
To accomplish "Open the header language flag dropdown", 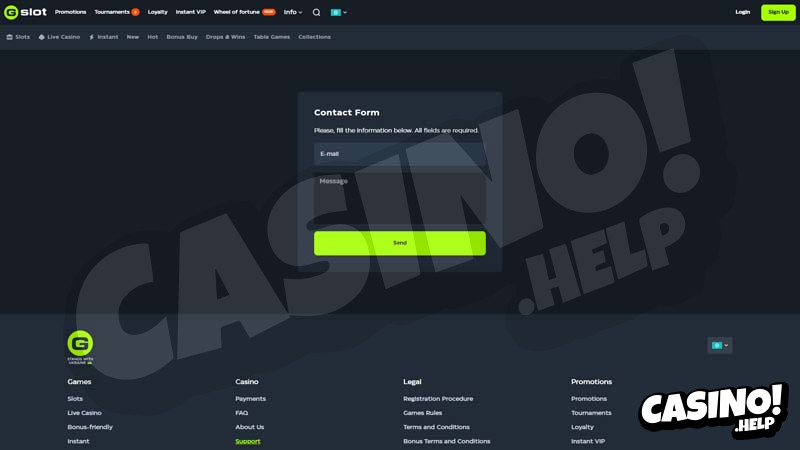I will pos(339,12).
